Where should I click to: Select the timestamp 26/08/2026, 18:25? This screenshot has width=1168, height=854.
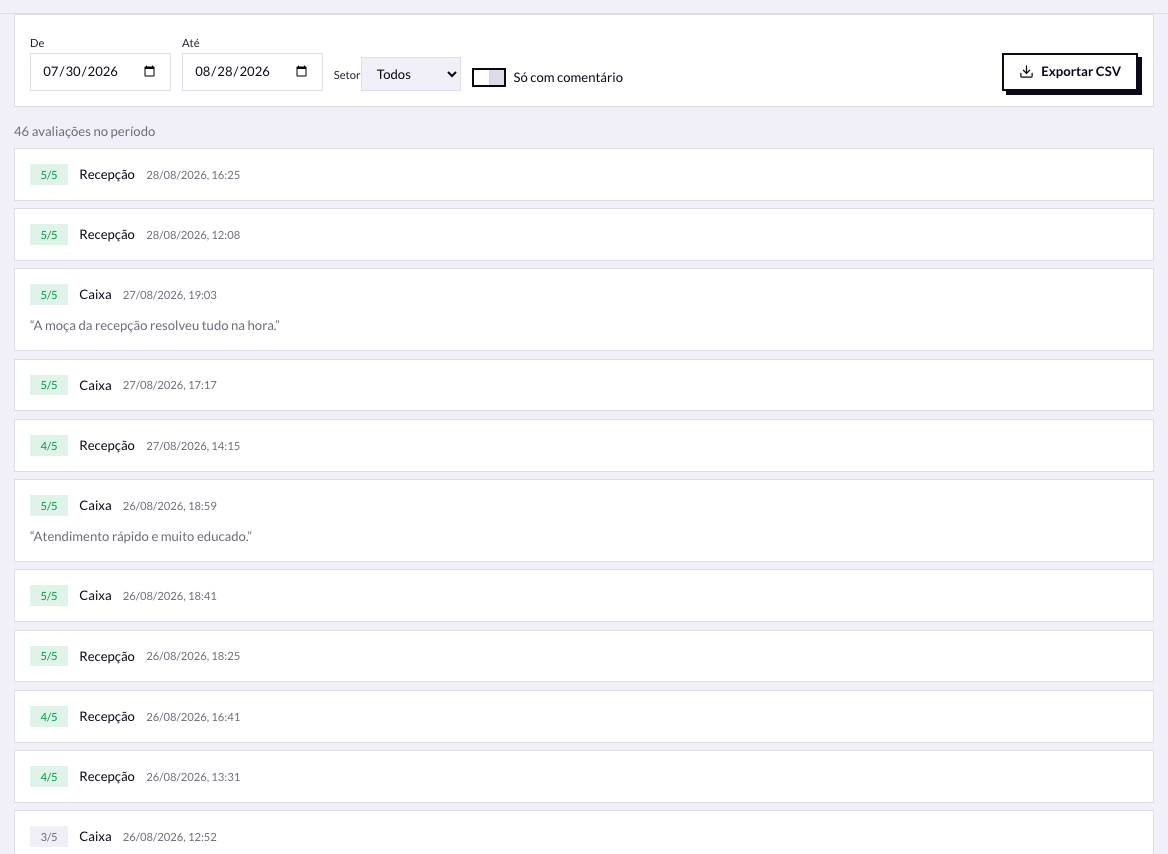click(193, 657)
